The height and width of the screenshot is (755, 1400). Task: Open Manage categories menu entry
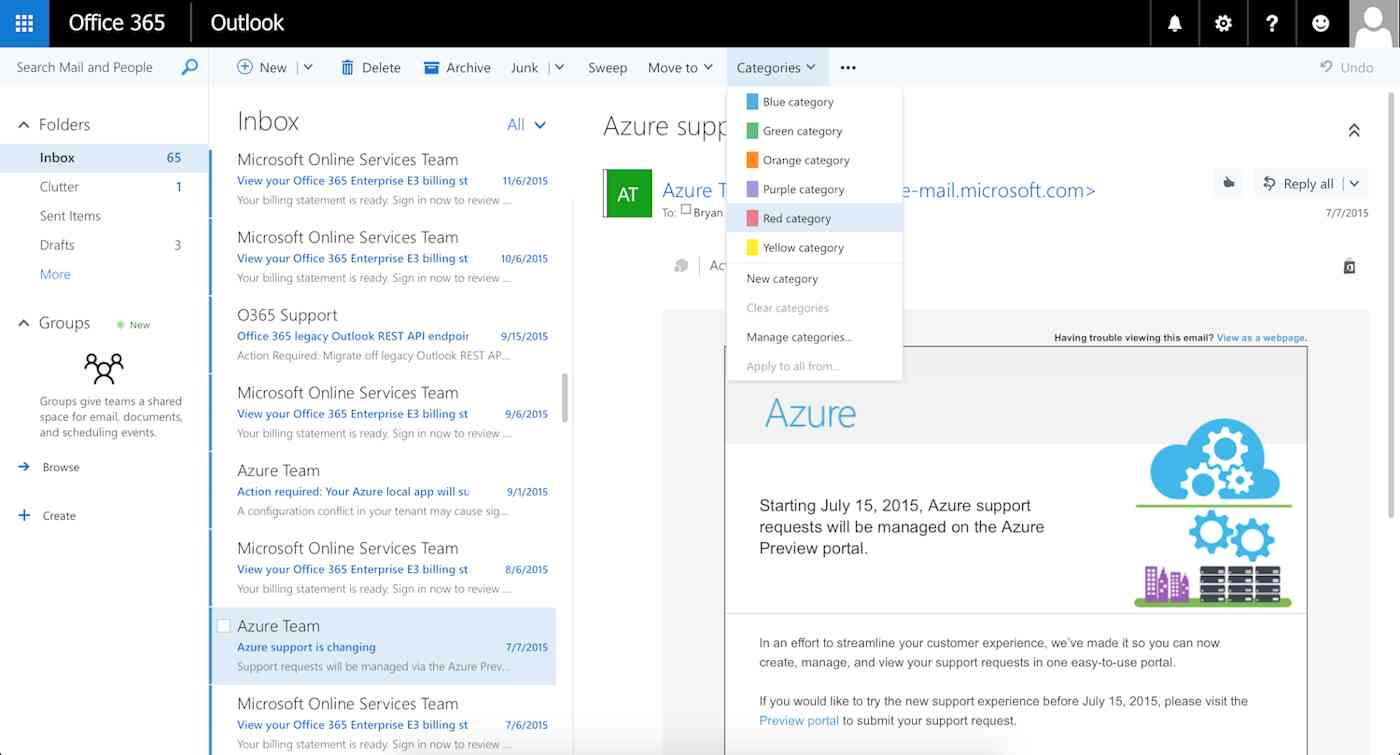click(815, 337)
